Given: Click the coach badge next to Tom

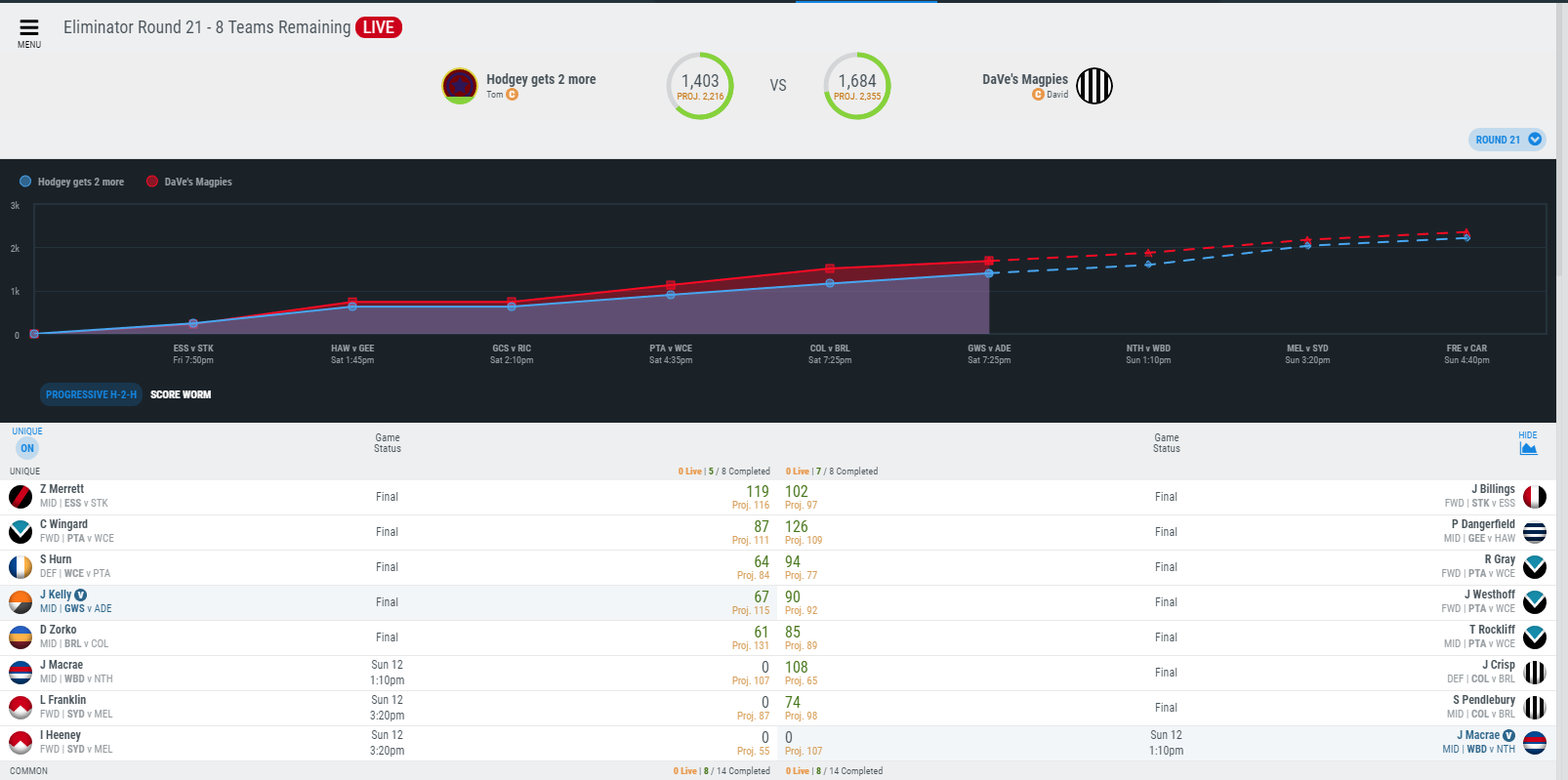Looking at the screenshot, I should coord(512,95).
